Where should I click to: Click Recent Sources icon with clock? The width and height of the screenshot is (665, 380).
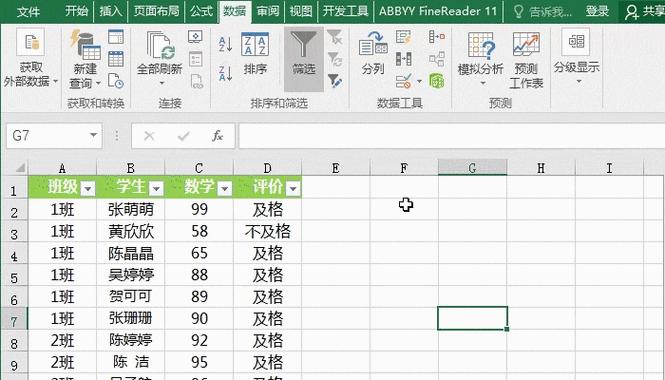pos(116,81)
